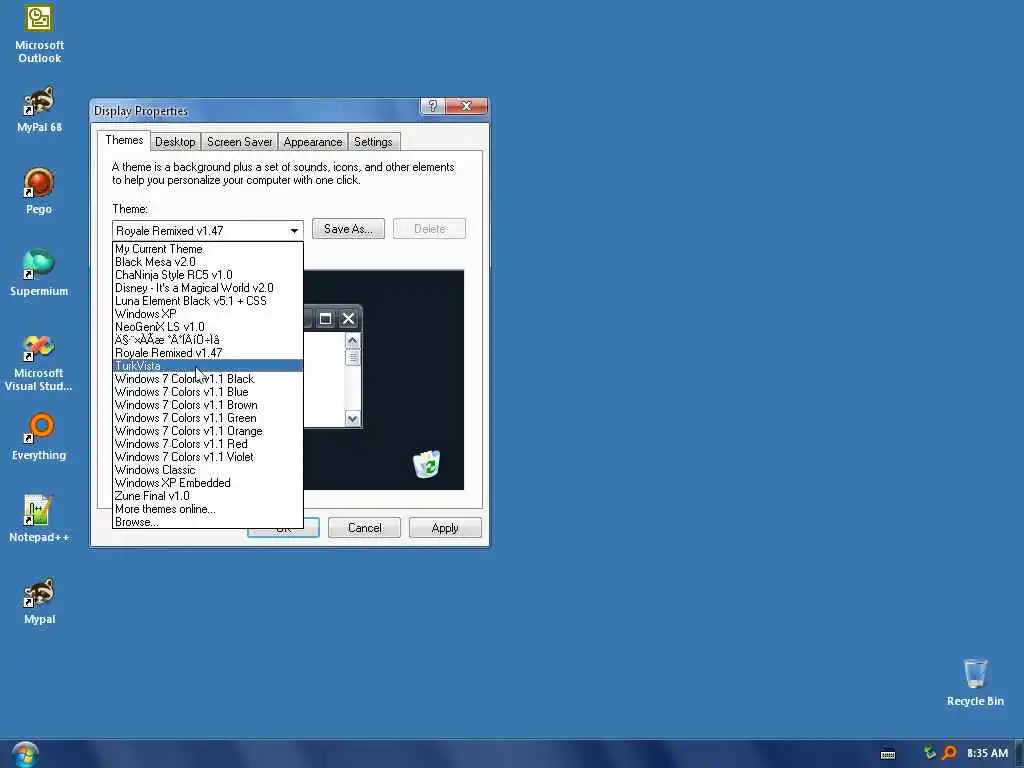Choose ChaNinja Style RC5 v1.0 theme
Screen dimensions: 1024x768
click(208, 275)
